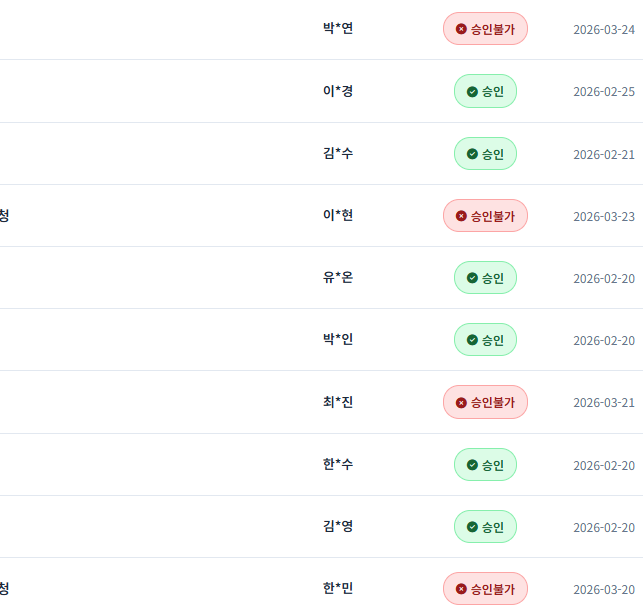Click the date 2026-03-20
Image resolution: width=643 pixels, height=606 pixels.
coord(603,589)
